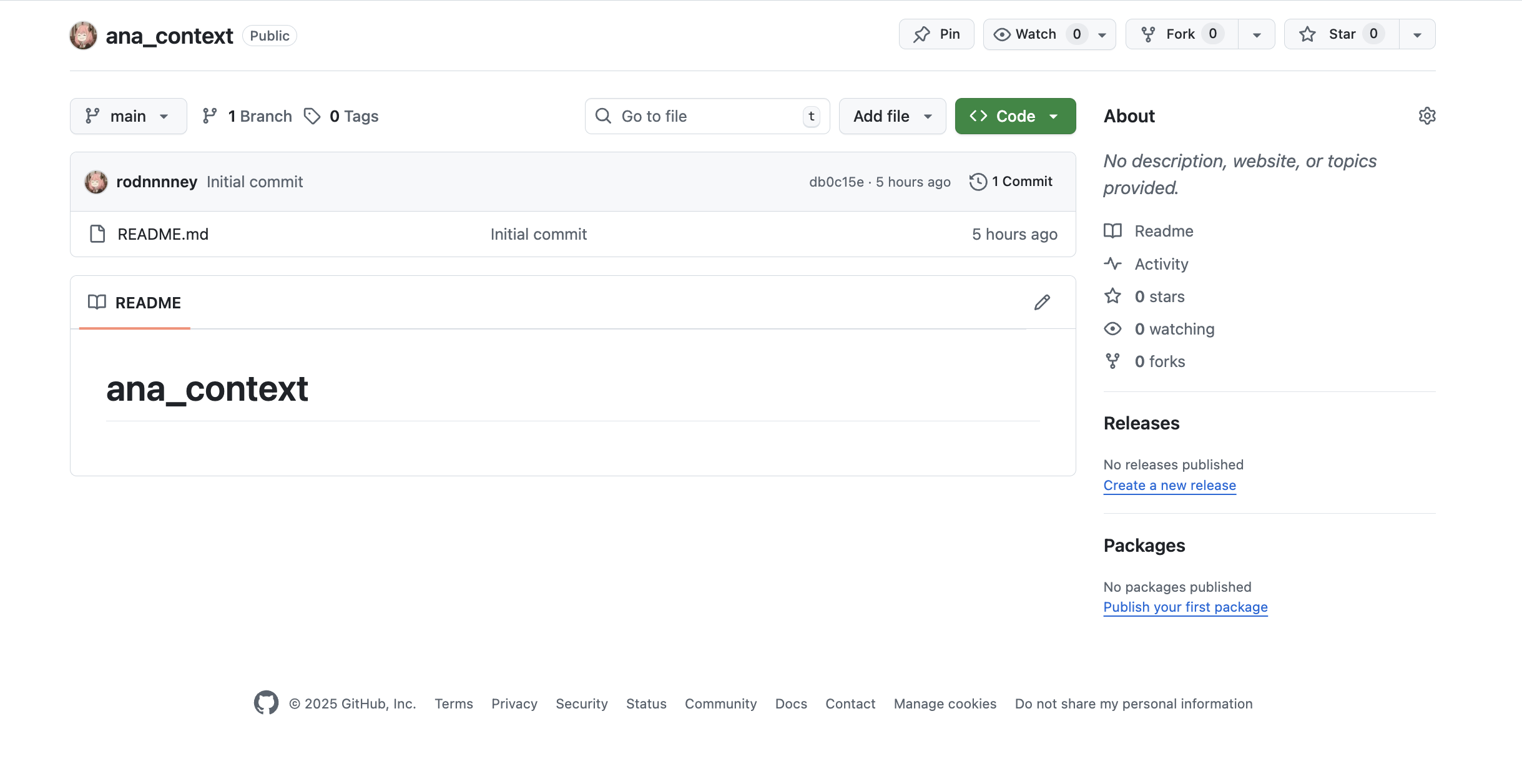Select the tags icon beside 0 Tags

coord(312,115)
